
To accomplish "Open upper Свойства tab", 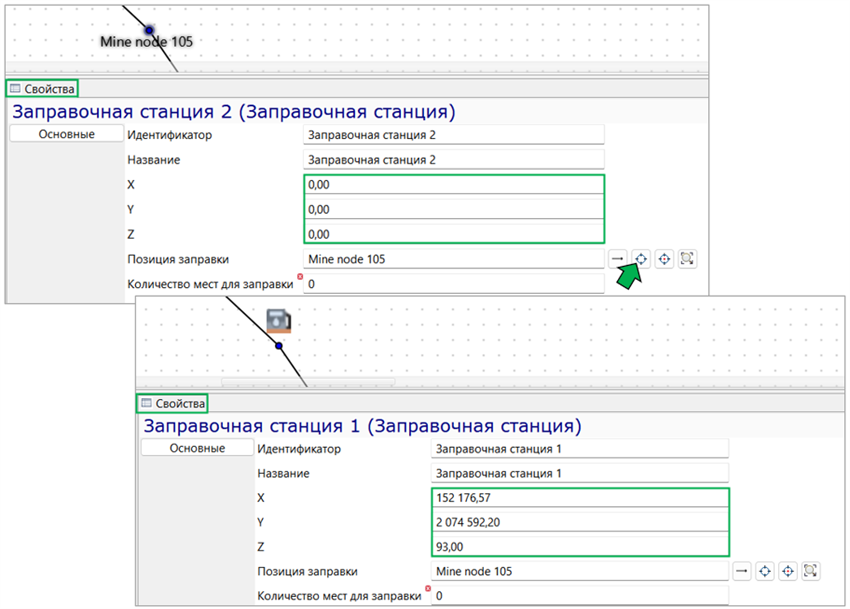I will 42,88.
